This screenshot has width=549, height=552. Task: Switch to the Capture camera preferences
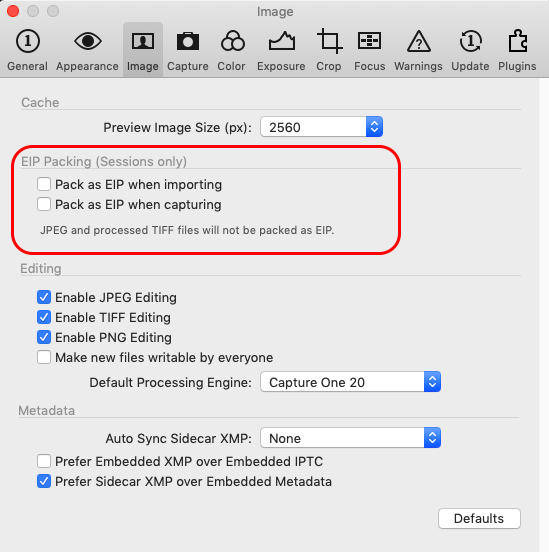point(188,50)
